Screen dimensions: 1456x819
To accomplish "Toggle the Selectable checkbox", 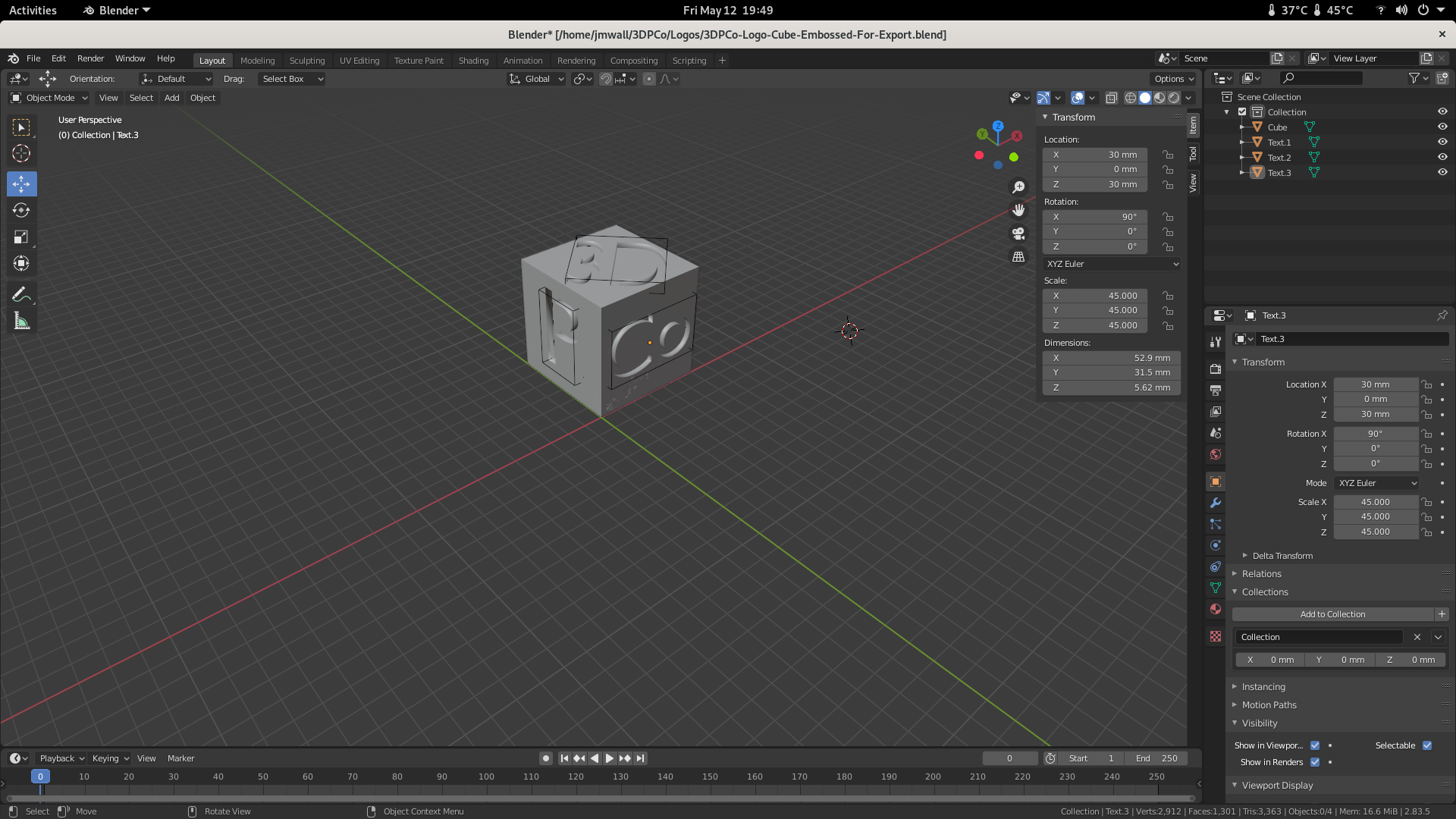I will (x=1427, y=745).
